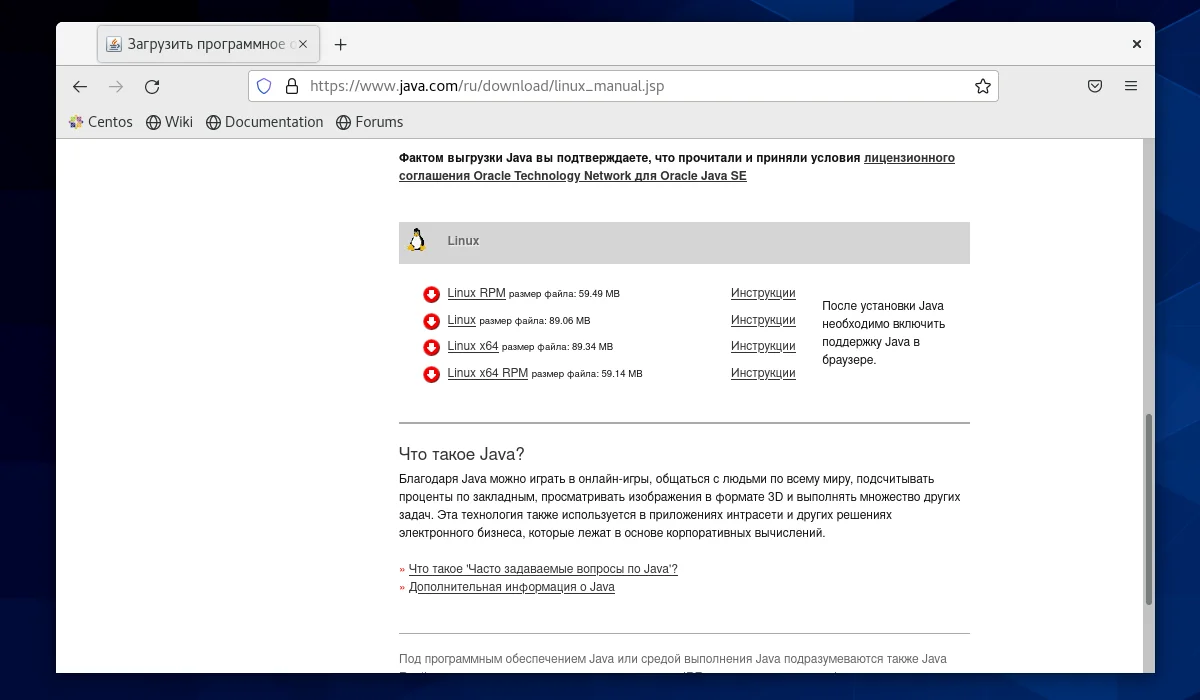Open the Documentation bookmark
This screenshot has width=1200, height=700.
tap(264, 122)
